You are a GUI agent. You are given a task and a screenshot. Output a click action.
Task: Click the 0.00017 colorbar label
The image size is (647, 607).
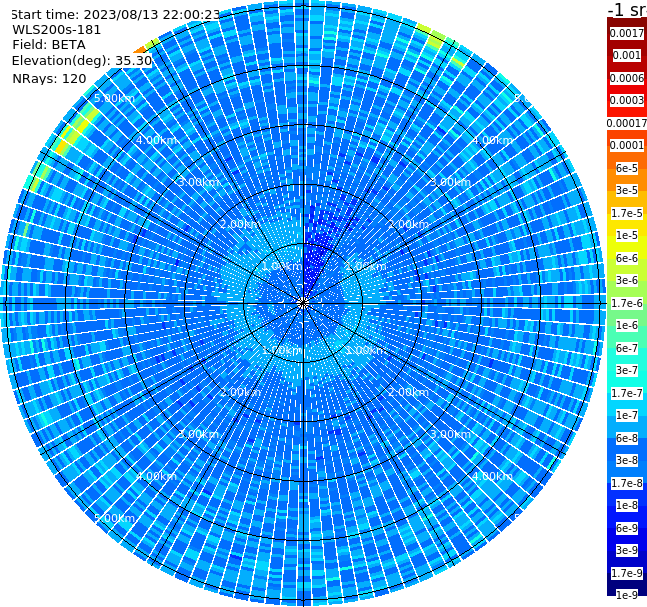627,123
